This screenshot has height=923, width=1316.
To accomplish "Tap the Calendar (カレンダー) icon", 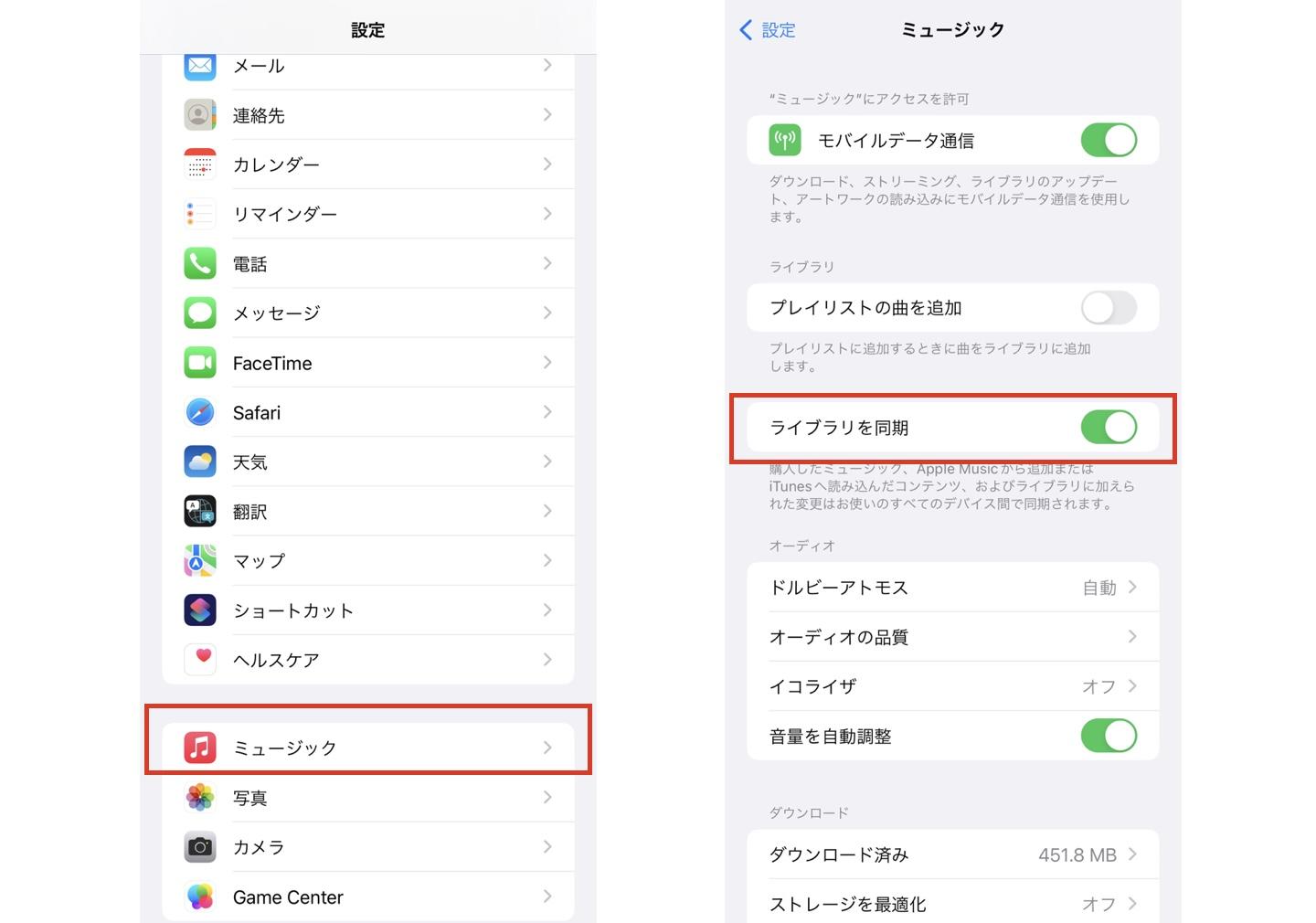I will (x=200, y=164).
